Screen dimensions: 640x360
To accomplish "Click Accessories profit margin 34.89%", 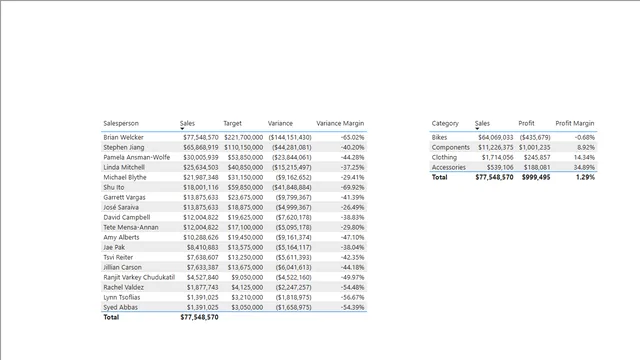I will point(584,167).
